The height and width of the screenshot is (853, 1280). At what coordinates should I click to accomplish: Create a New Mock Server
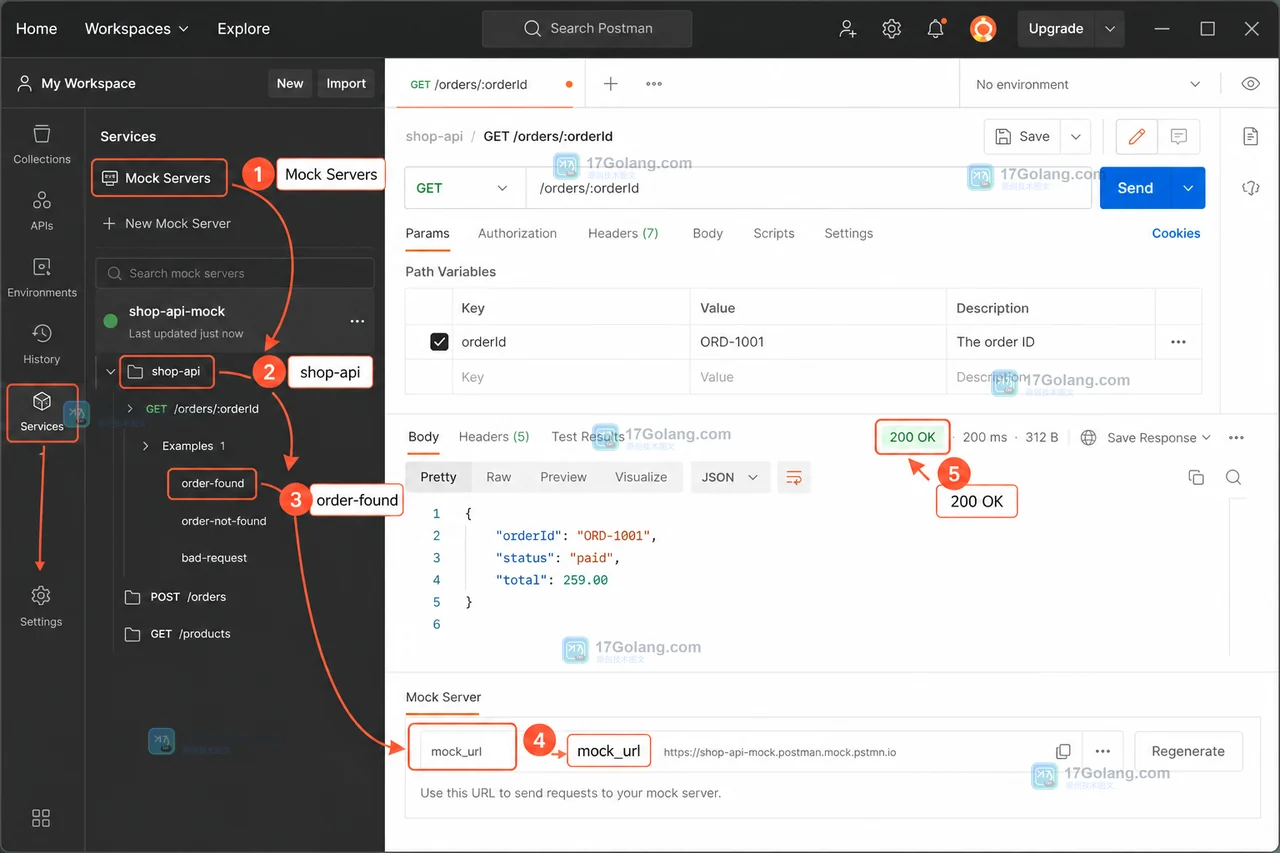(x=167, y=224)
